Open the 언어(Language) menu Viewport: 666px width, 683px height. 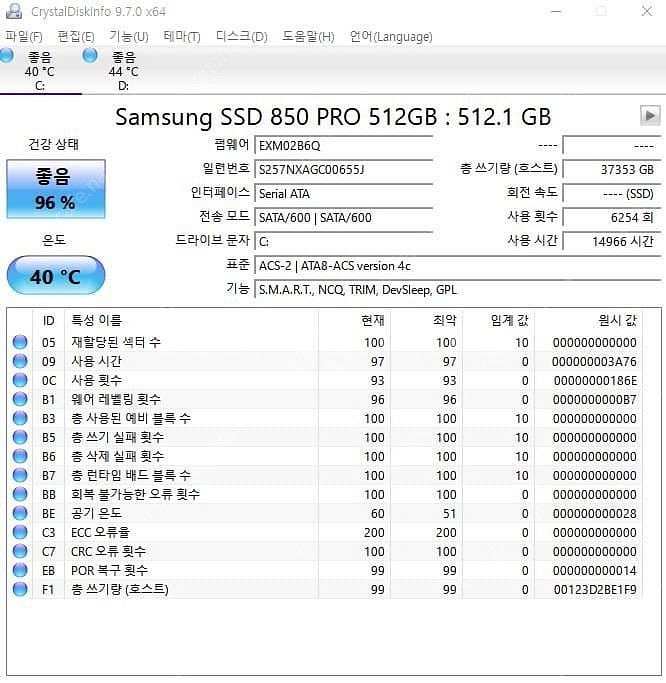pyautogui.click(x=391, y=37)
